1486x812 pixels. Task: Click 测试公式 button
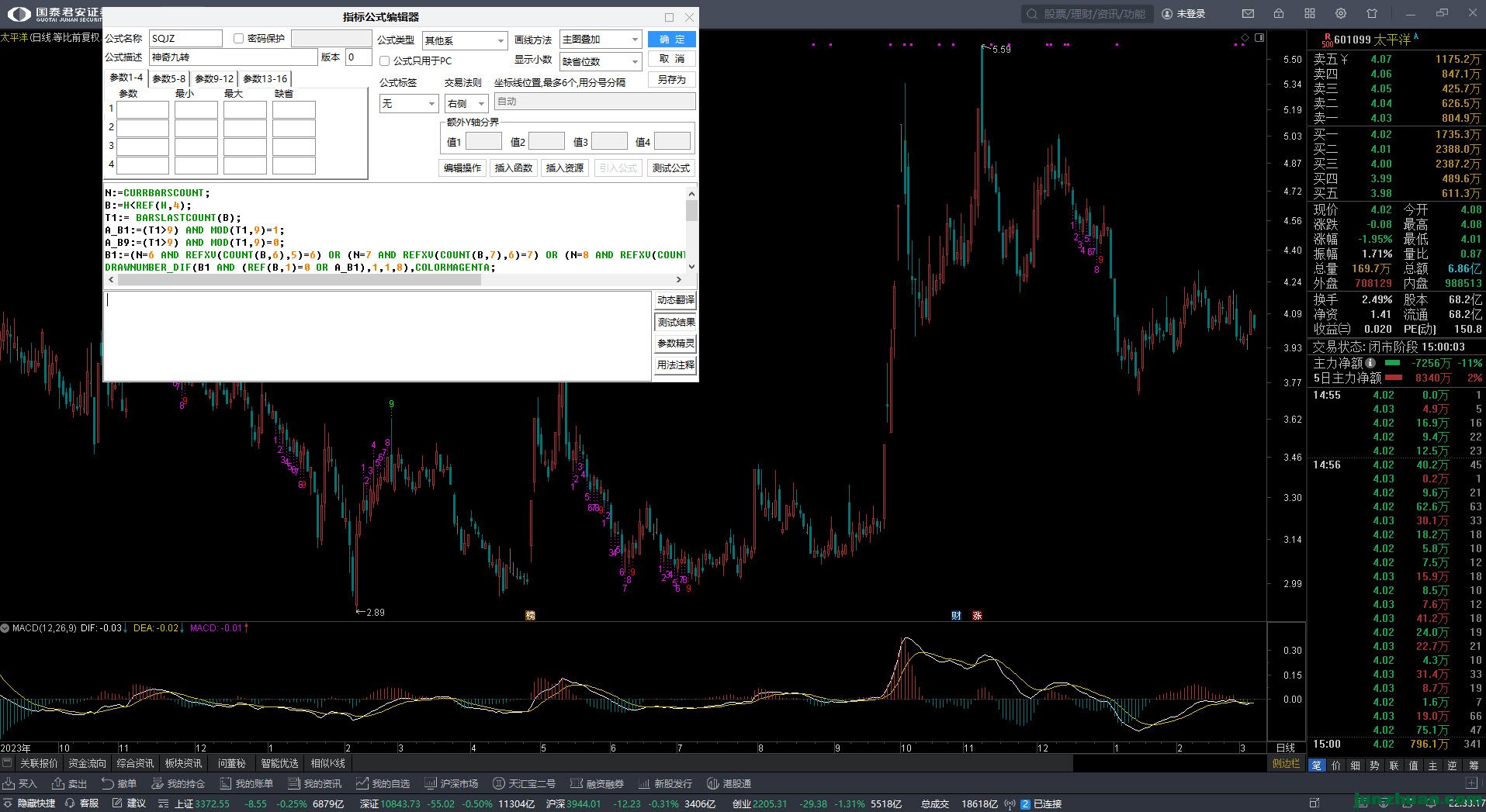click(x=671, y=168)
